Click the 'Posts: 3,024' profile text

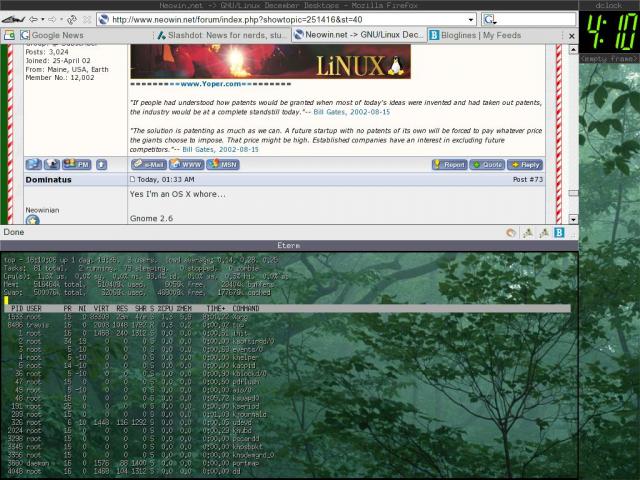[47, 52]
